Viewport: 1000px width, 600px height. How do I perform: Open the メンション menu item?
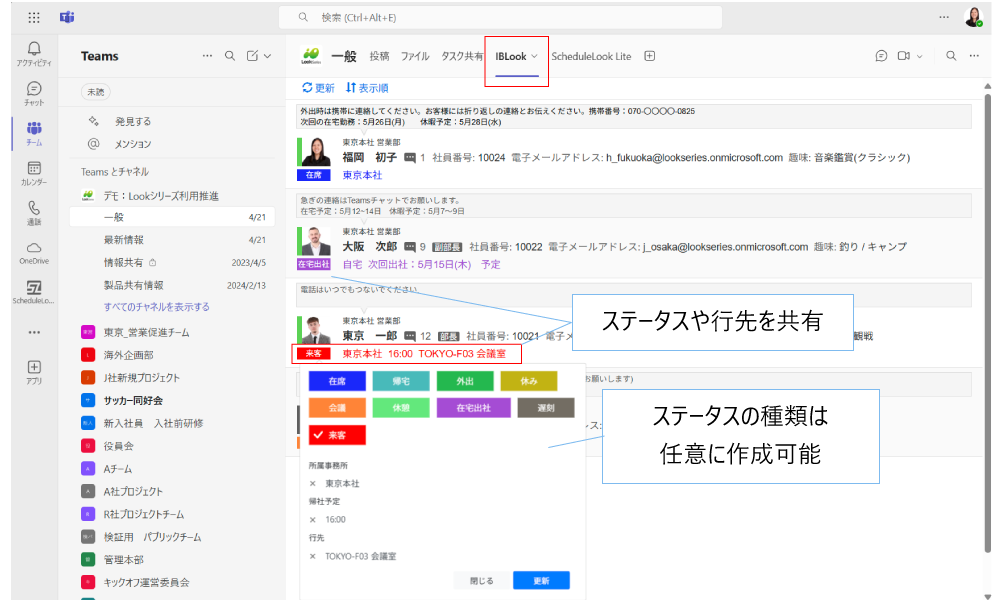coord(133,144)
